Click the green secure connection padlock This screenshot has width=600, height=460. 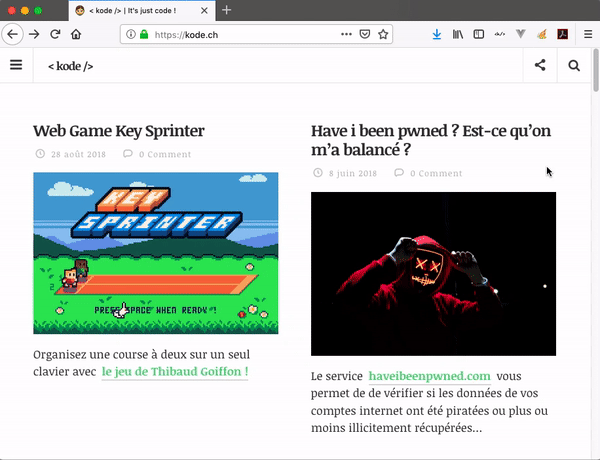pyautogui.click(x=144, y=34)
